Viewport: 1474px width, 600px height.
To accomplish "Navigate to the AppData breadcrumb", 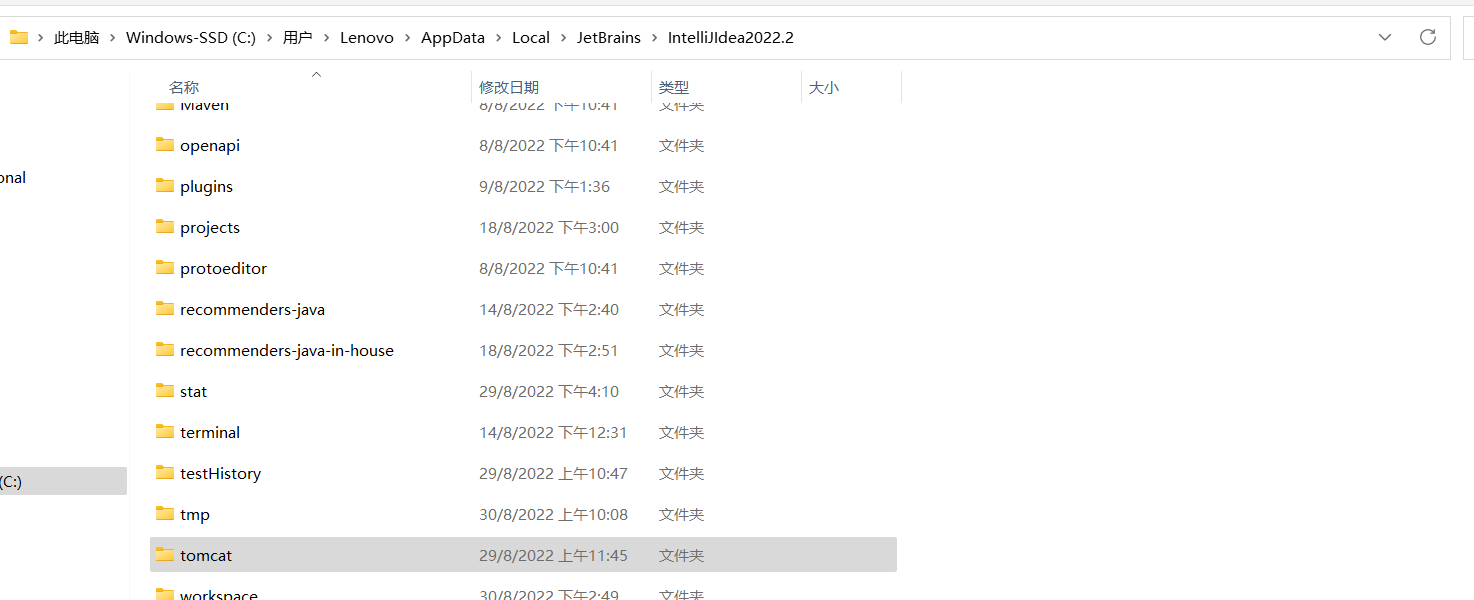I will (453, 38).
